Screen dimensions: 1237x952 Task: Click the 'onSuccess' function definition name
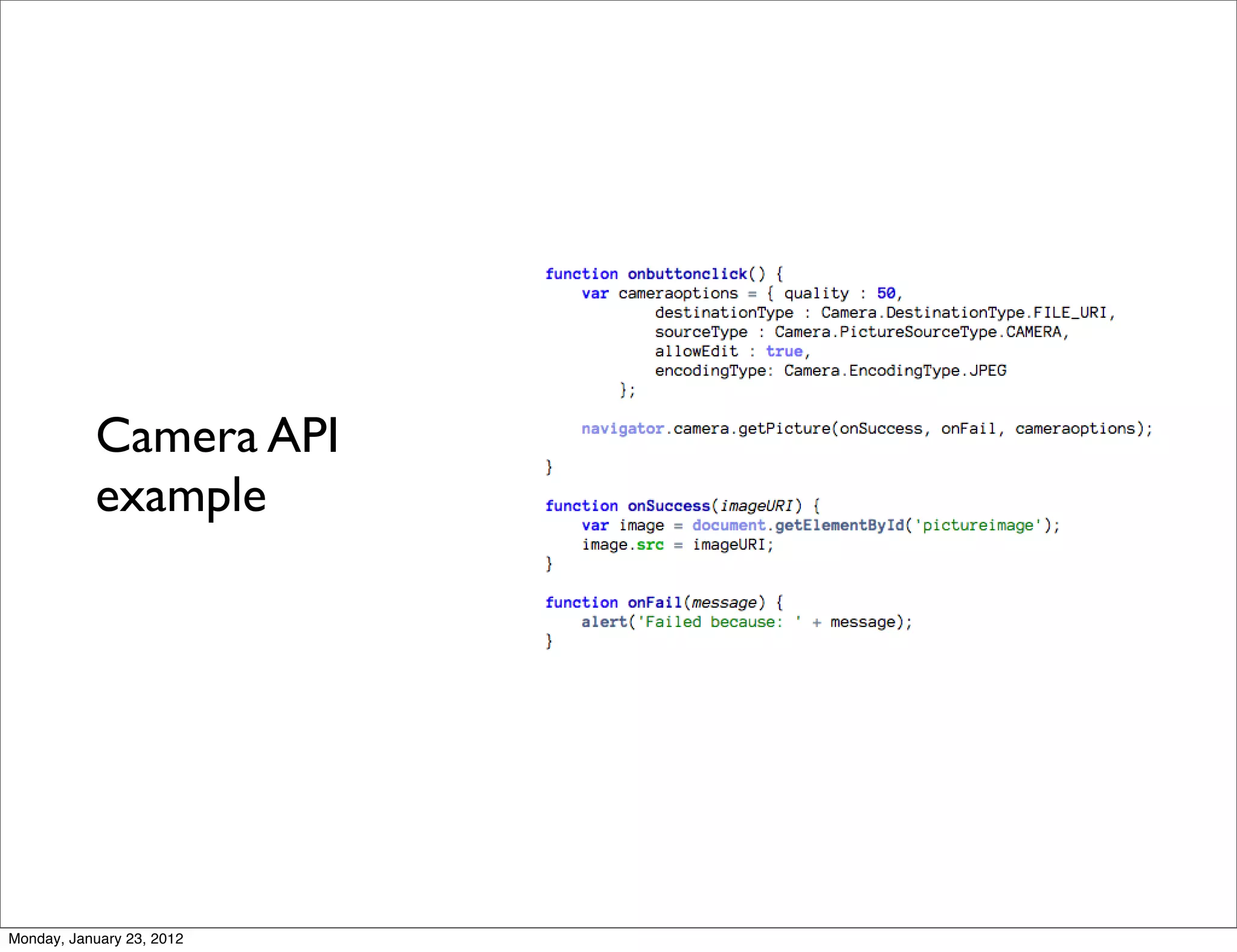tap(668, 506)
